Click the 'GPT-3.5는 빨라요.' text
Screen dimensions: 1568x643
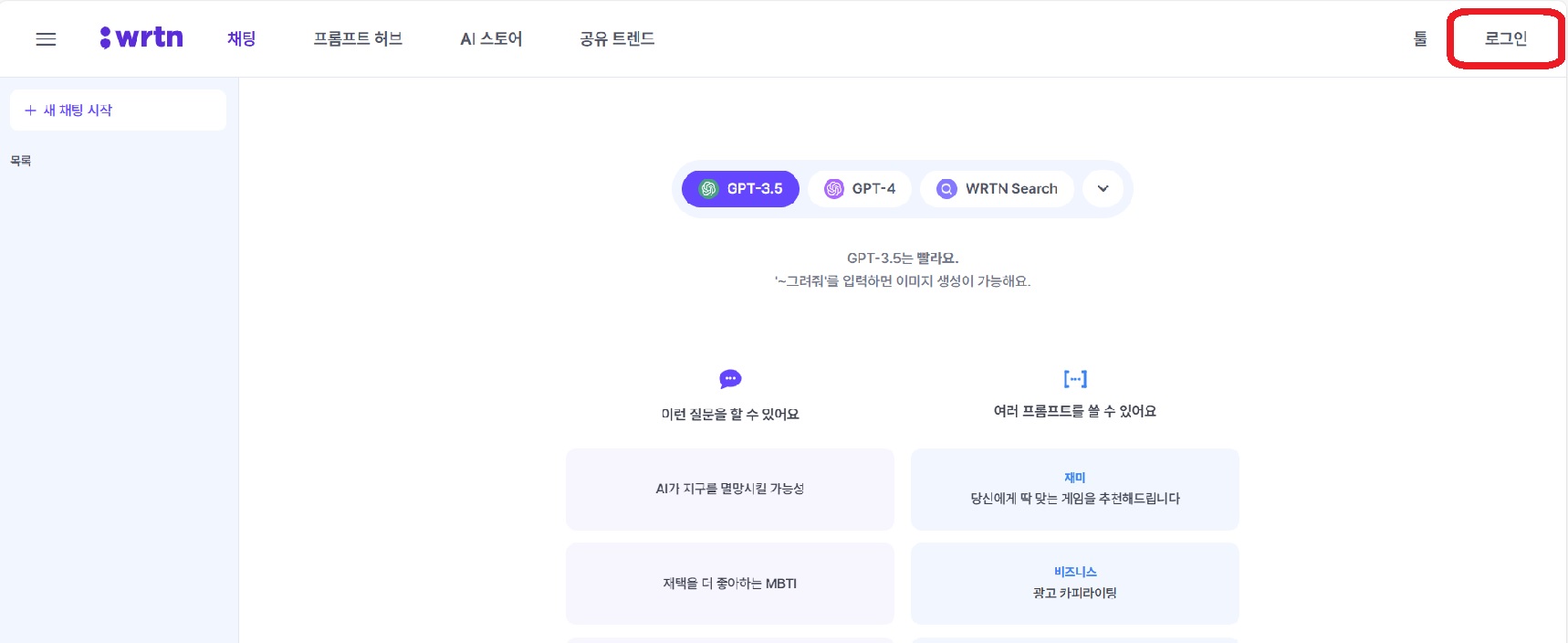click(x=903, y=258)
